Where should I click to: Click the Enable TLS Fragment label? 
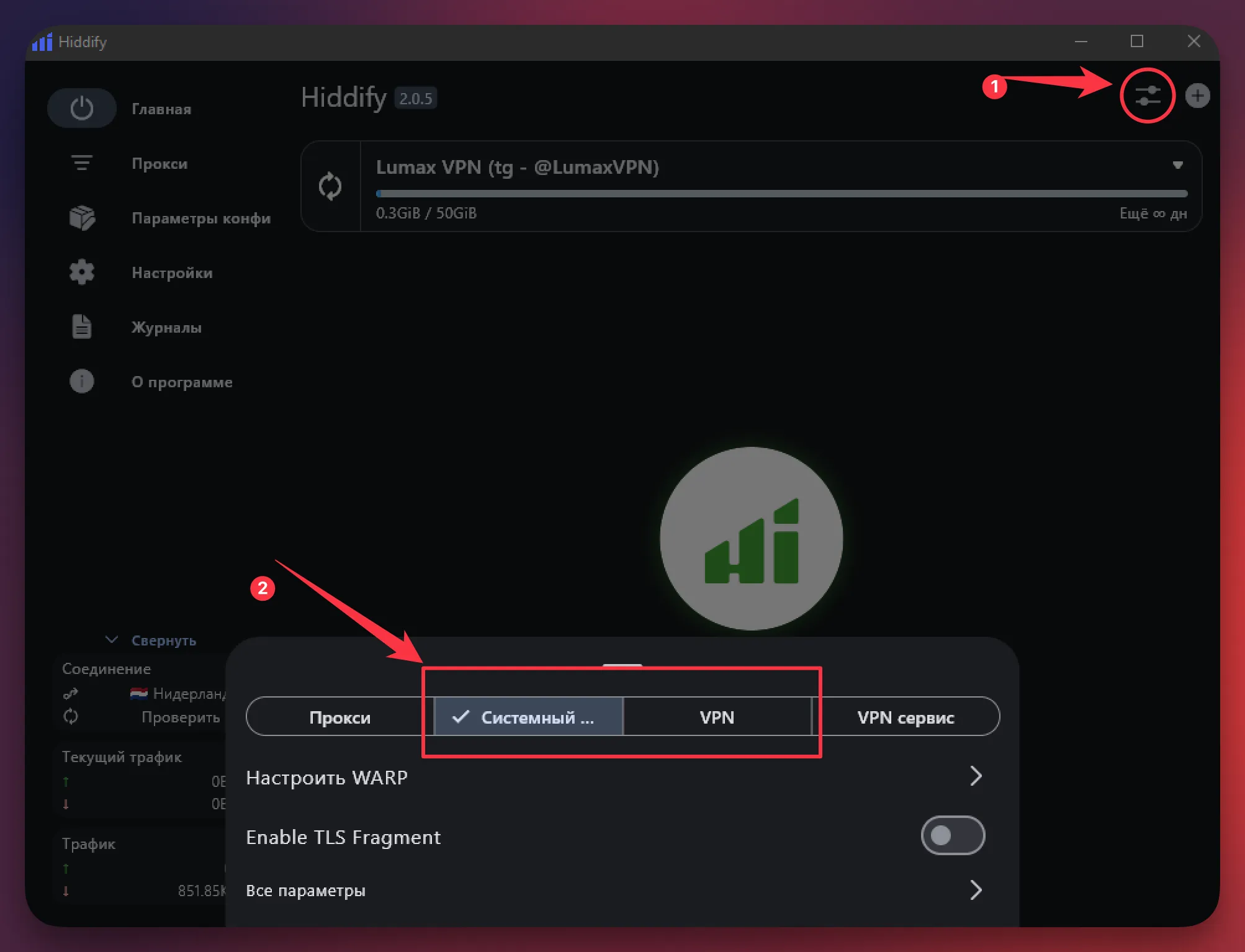pos(343,837)
